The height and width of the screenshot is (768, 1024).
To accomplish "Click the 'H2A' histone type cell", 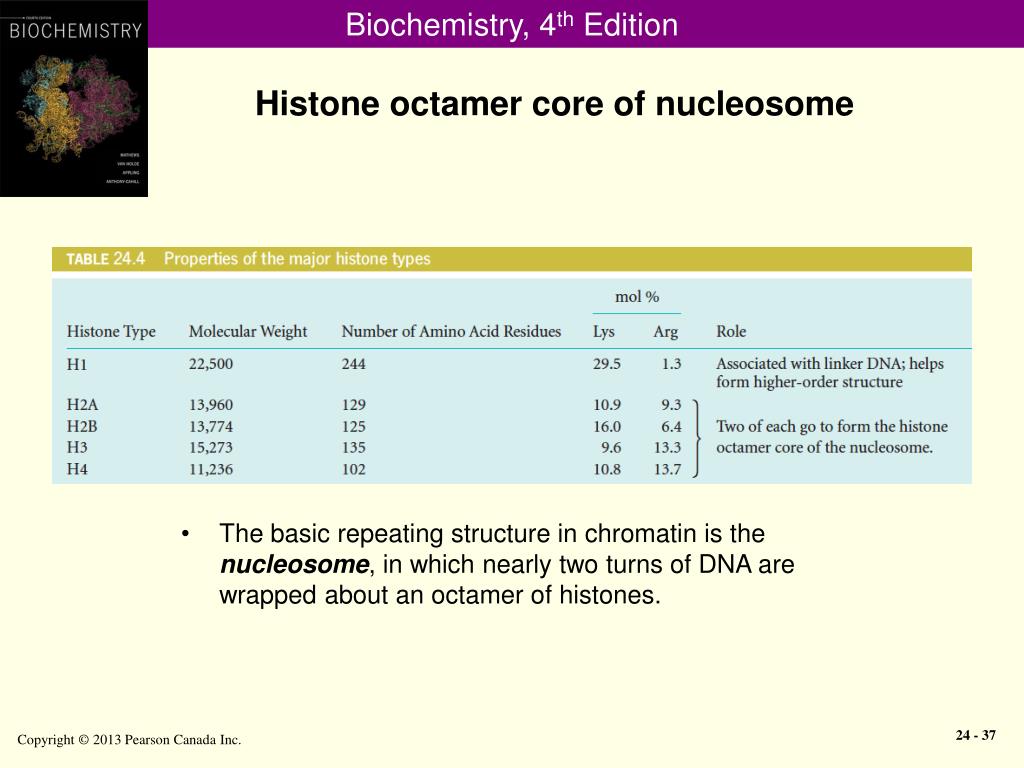I will click(82, 405).
